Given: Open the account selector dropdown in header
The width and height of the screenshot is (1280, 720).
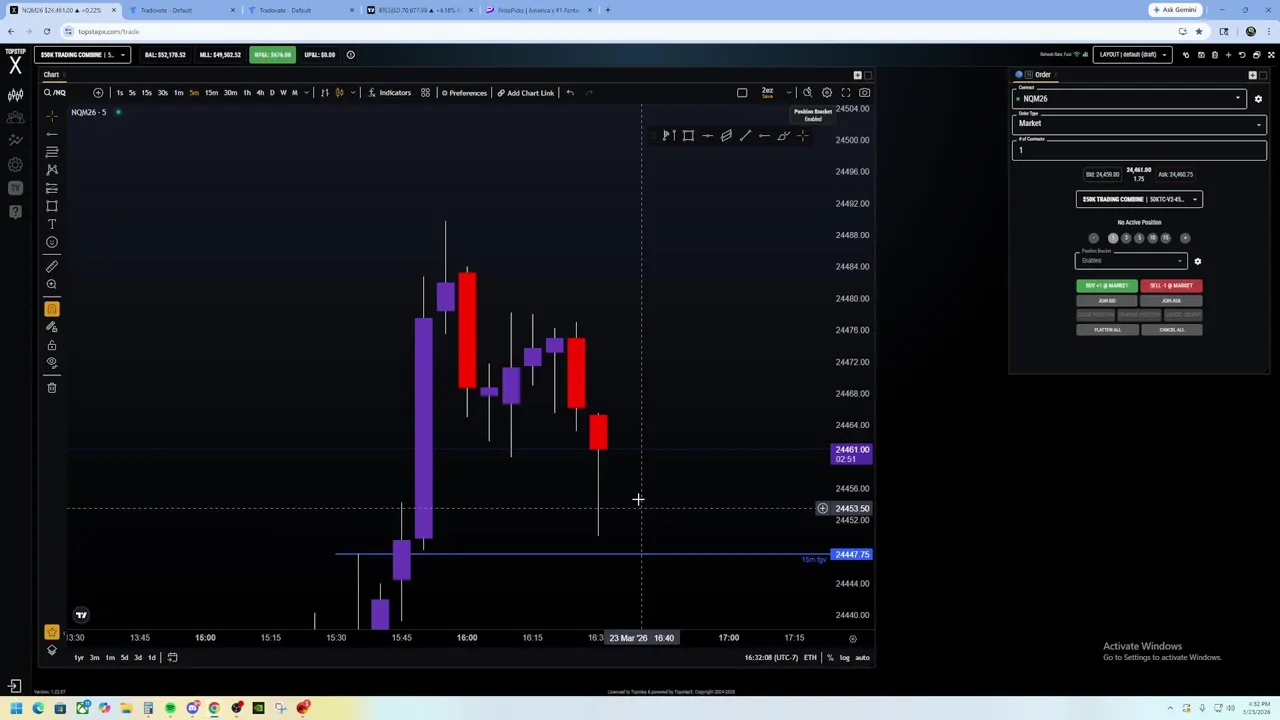Looking at the screenshot, I should click(x=82, y=55).
